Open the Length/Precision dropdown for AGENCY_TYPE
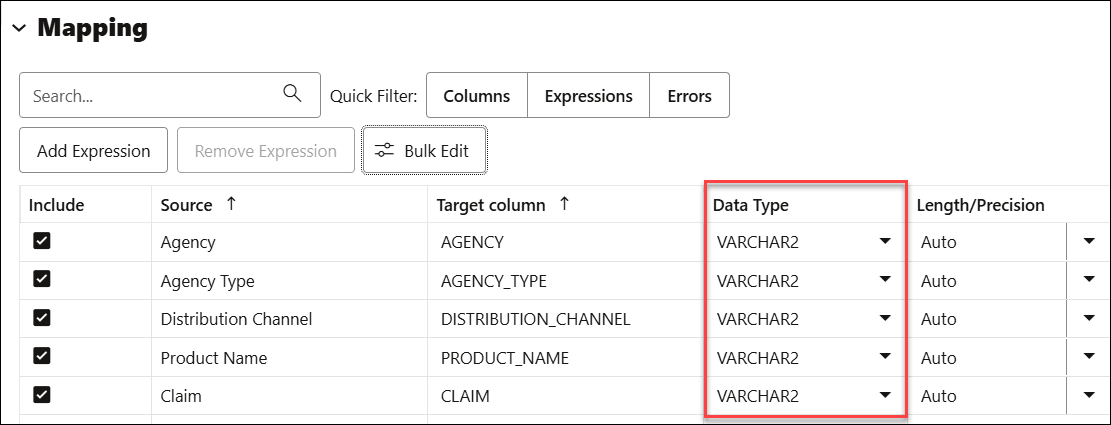Image resolution: width=1111 pixels, height=425 pixels. 1089,281
